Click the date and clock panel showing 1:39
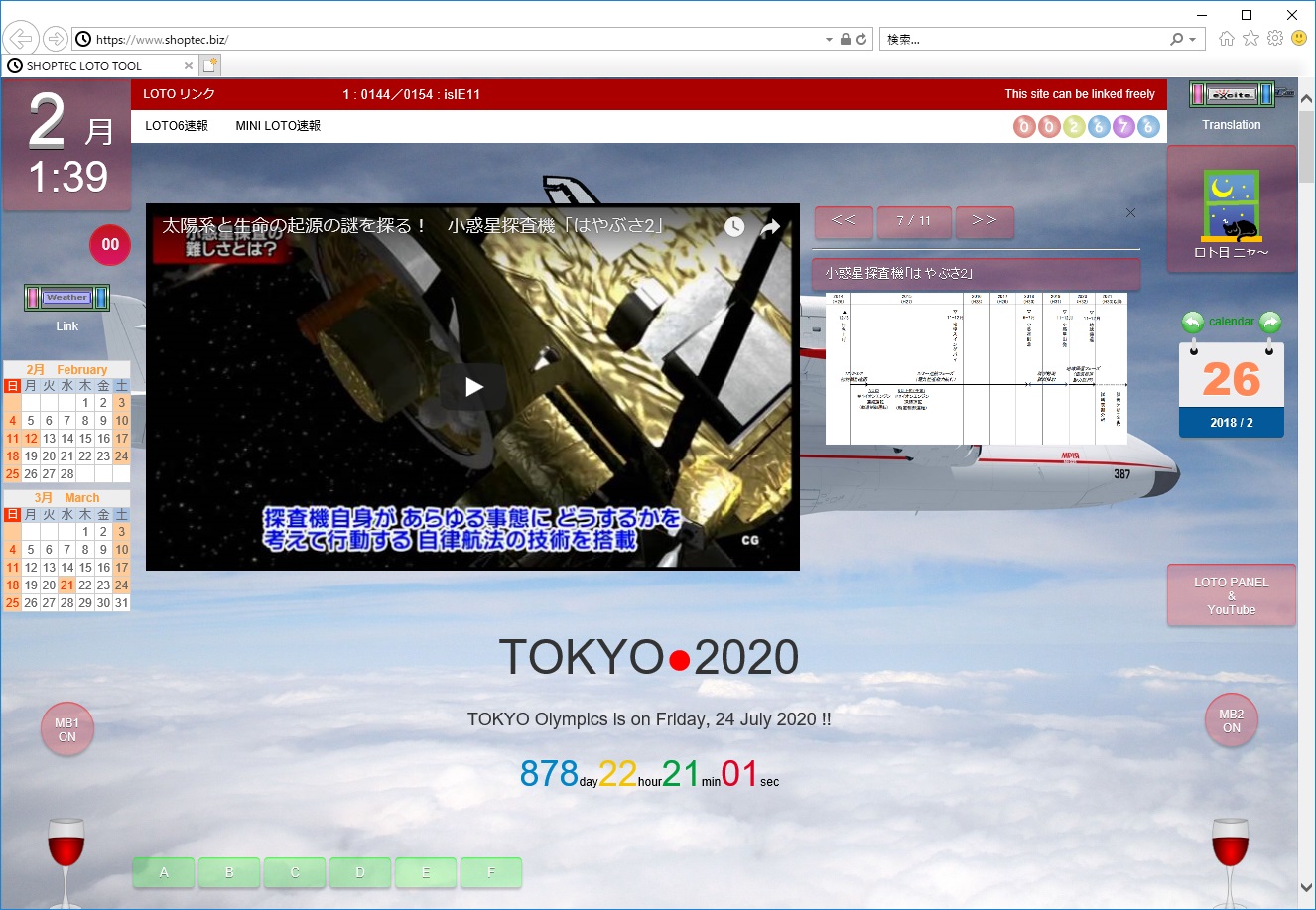Screen dimensions: 1316x910 [66, 146]
